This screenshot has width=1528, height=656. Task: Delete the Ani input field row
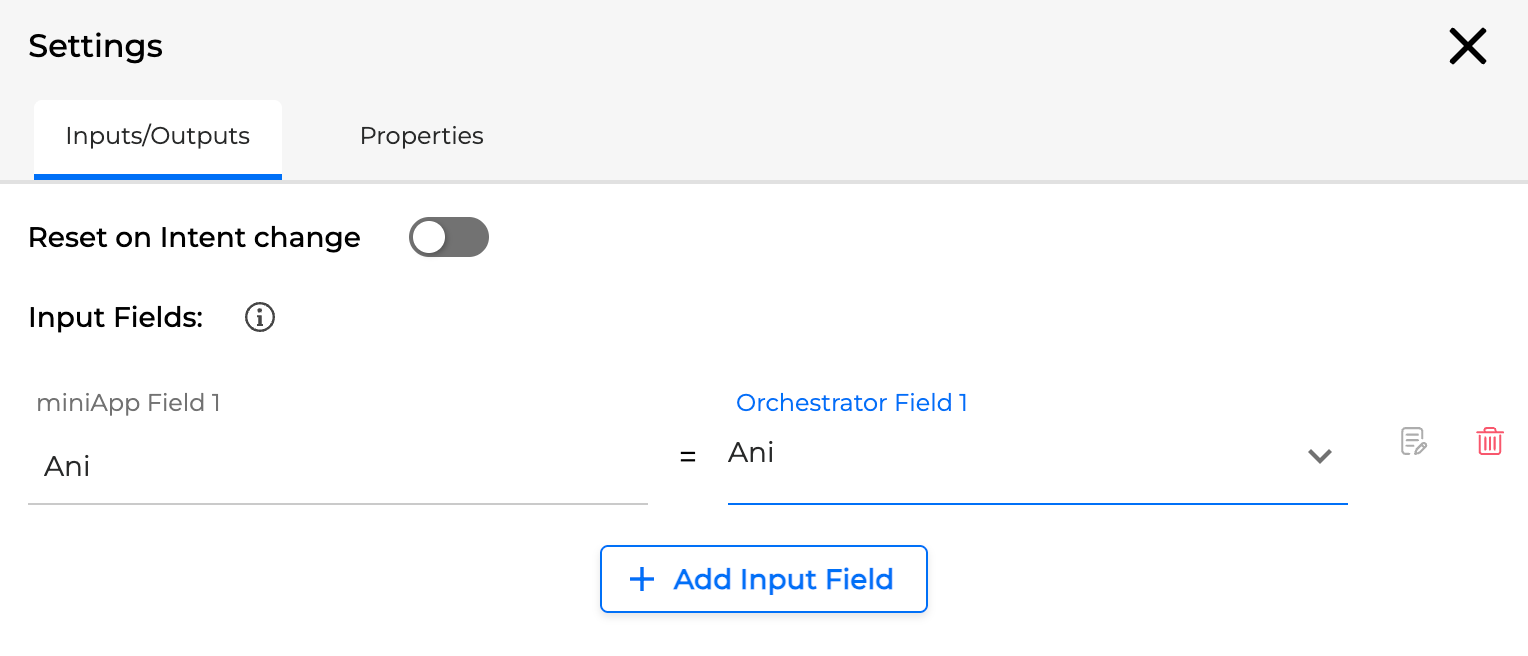point(1489,441)
